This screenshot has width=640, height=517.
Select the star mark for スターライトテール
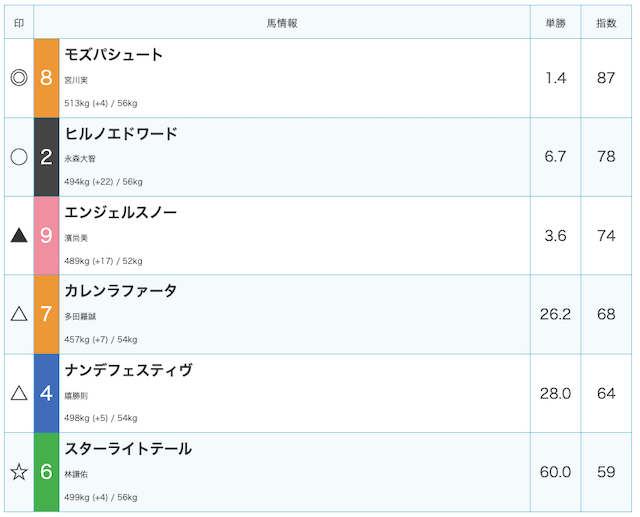[x=19, y=472]
